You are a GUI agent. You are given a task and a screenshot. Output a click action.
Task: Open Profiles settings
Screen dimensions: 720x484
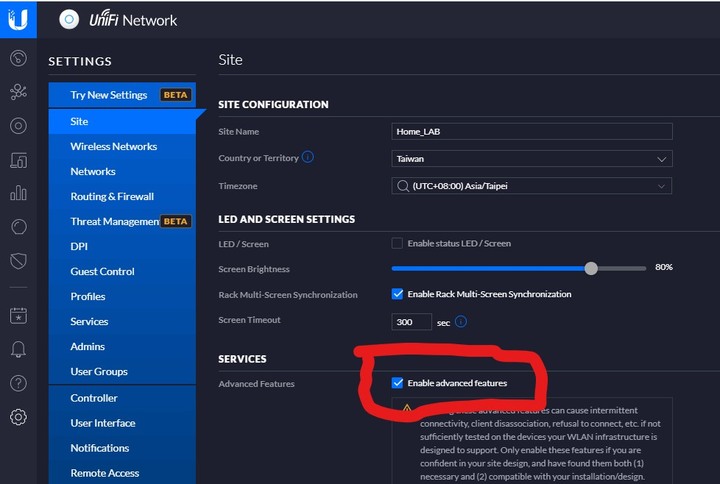point(123,297)
